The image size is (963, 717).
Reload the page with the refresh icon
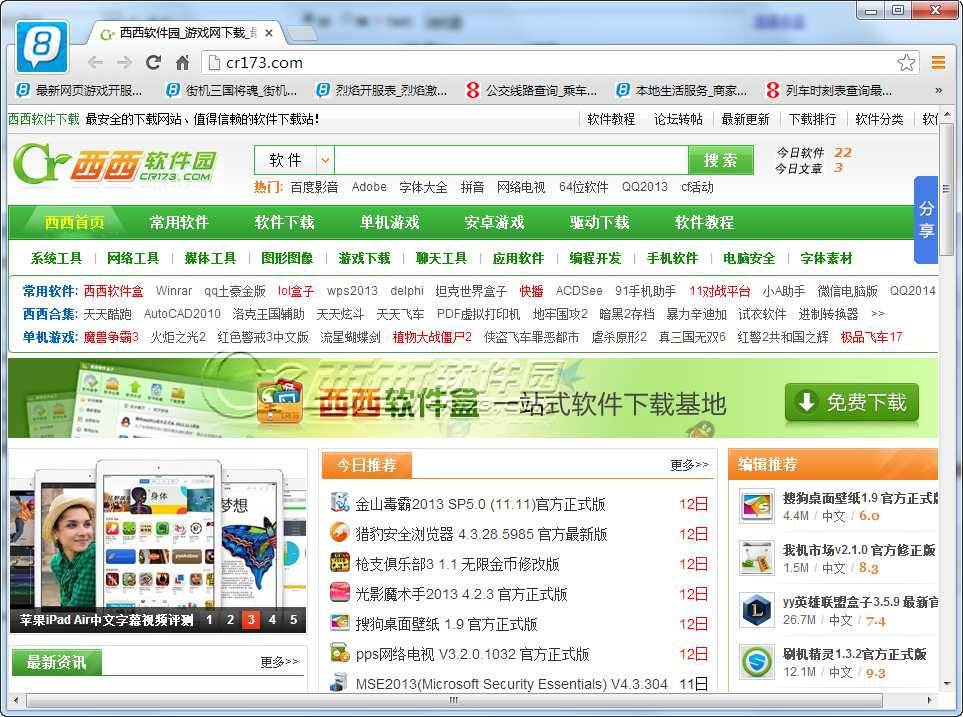point(153,63)
